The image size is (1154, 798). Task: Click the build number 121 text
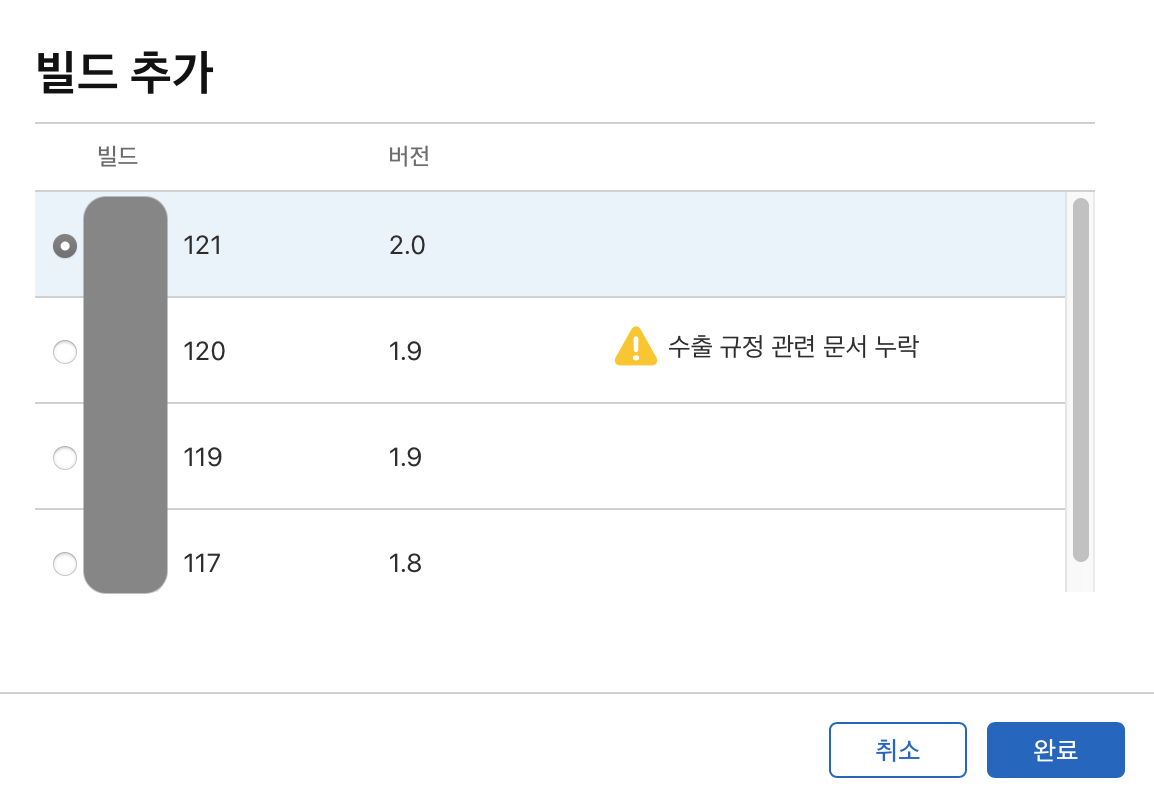coord(203,245)
